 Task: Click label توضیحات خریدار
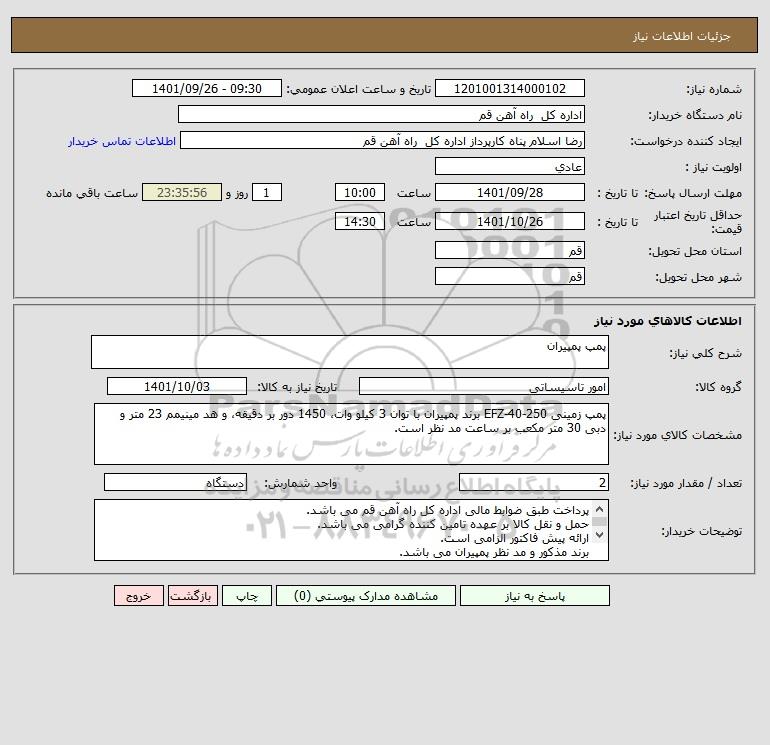tap(701, 531)
